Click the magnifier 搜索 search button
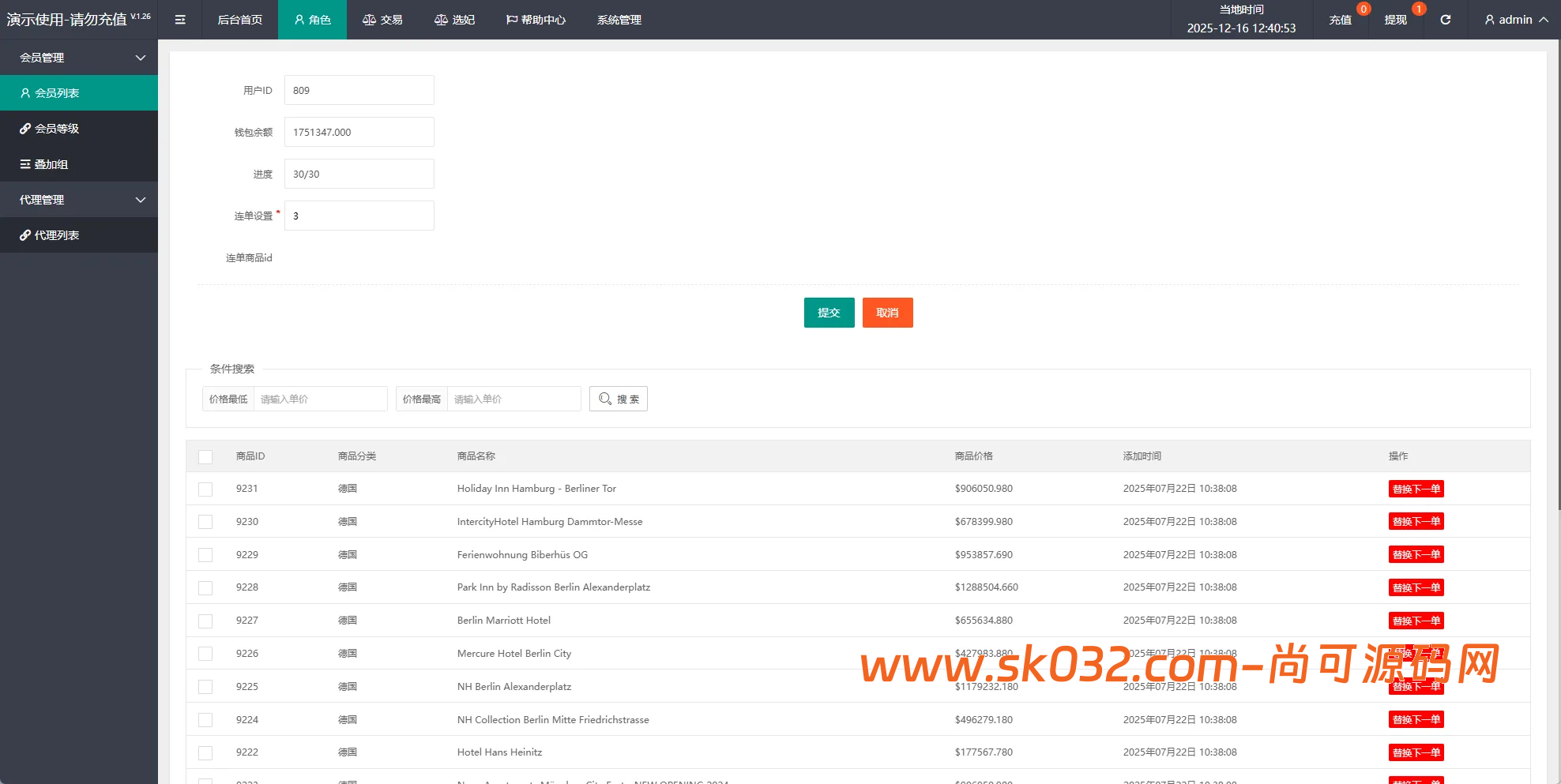The image size is (1561, 784). pyautogui.click(x=618, y=399)
